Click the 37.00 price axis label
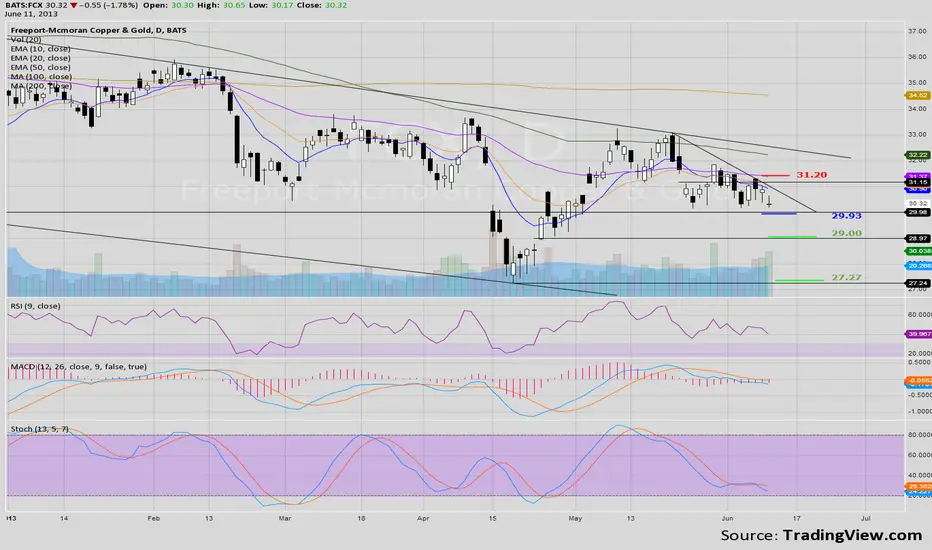This screenshot has height=550, width=932. (917, 31)
